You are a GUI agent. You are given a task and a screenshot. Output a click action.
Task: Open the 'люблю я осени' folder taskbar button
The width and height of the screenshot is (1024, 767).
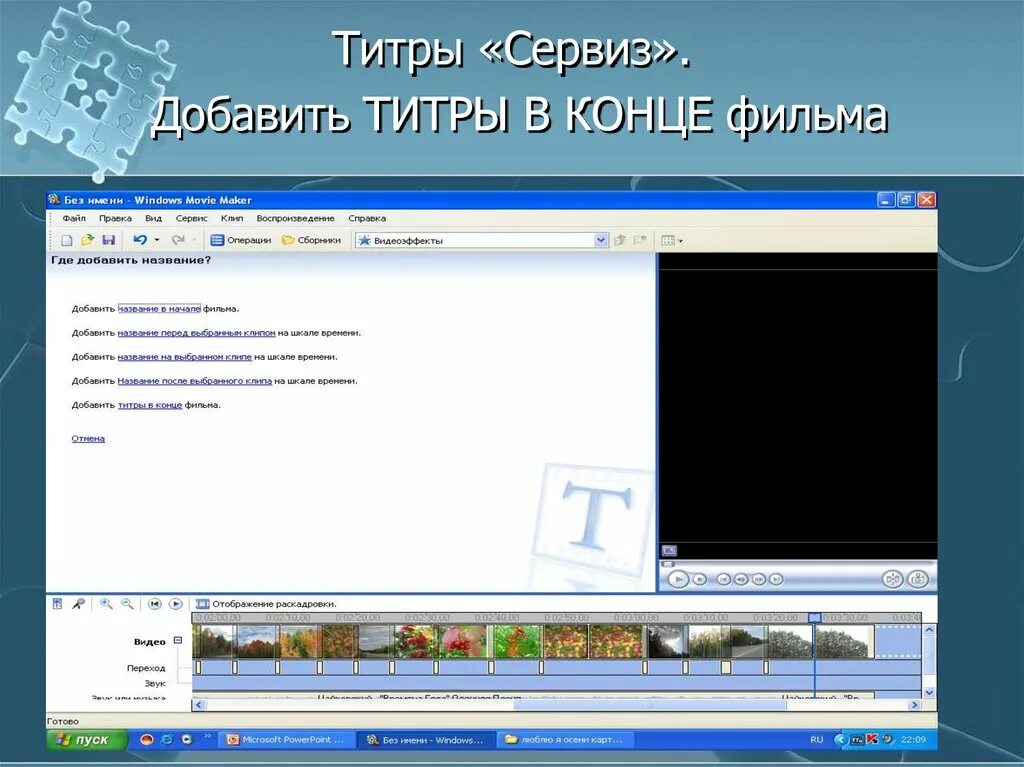564,740
